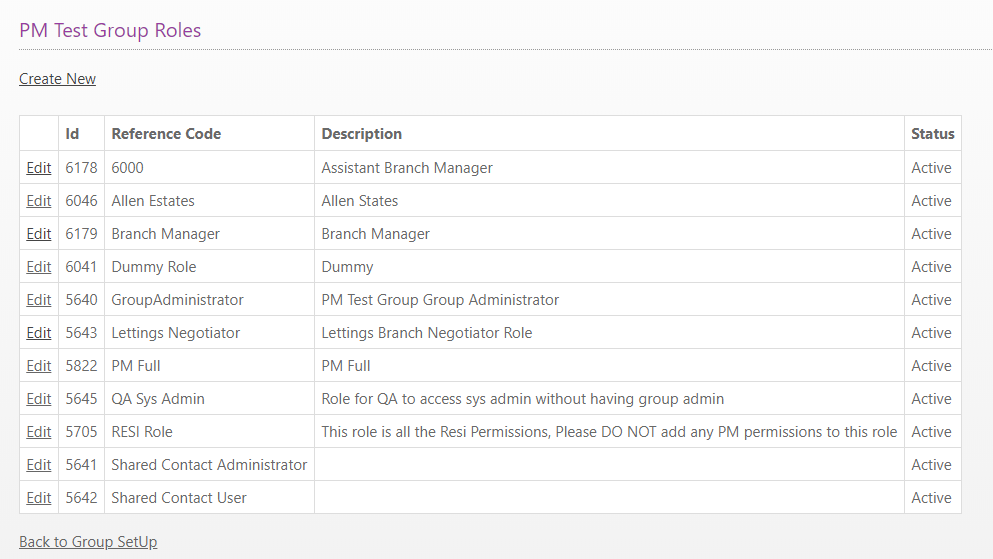Edit the Dummy Role entry

point(39,267)
